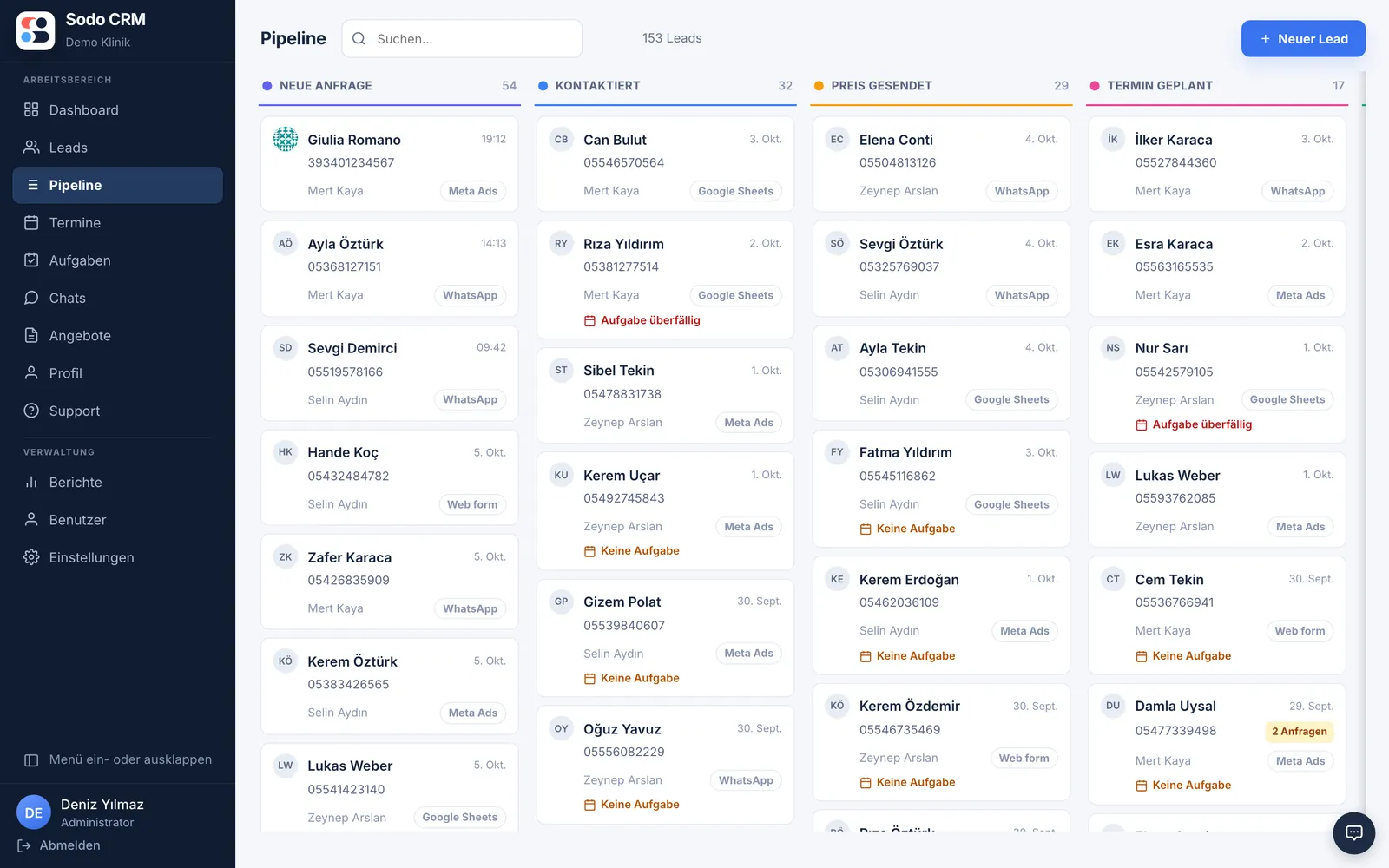Click the Pipeline list icon in sidebar
The width and height of the screenshot is (1389, 868).
[x=33, y=185]
